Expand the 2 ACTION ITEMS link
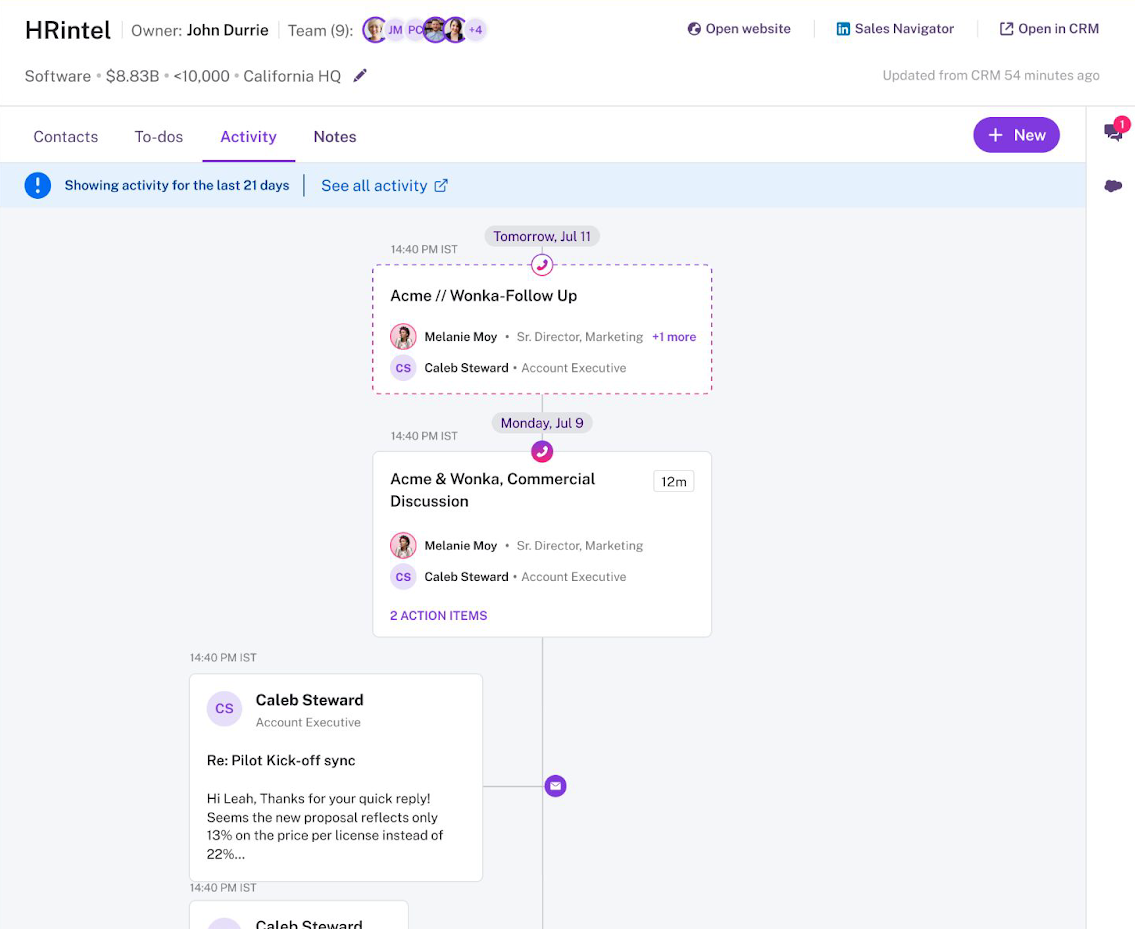The image size is (1135, 929). point(439,615)
